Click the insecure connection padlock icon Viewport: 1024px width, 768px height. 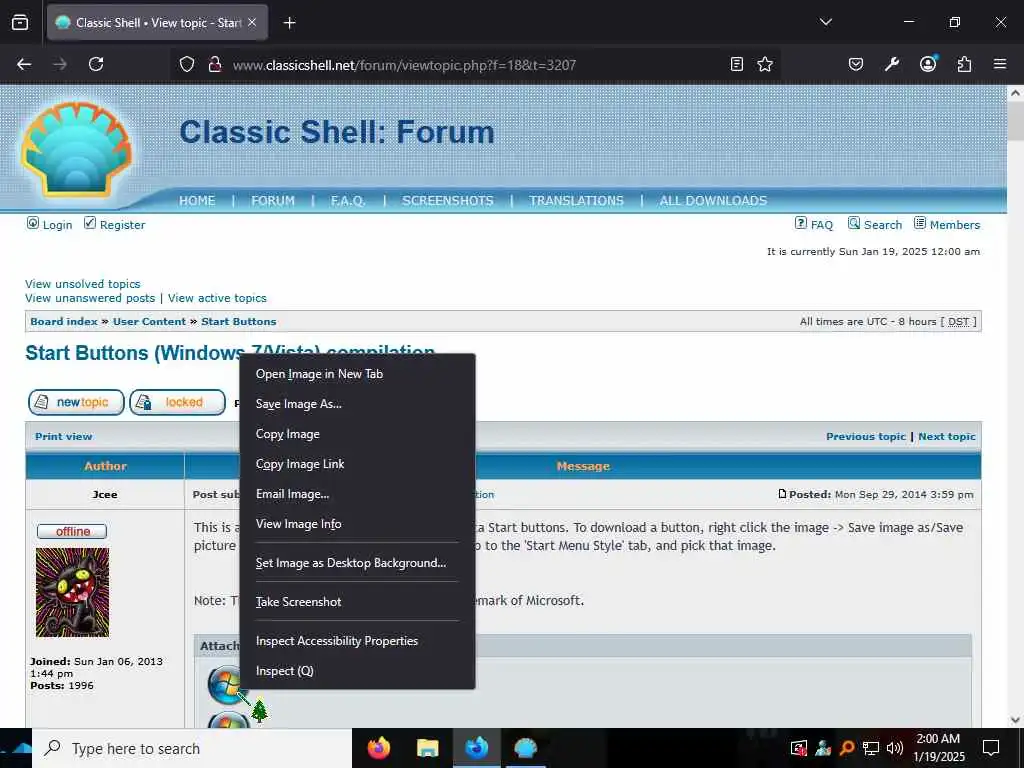(x=214, y=64)
